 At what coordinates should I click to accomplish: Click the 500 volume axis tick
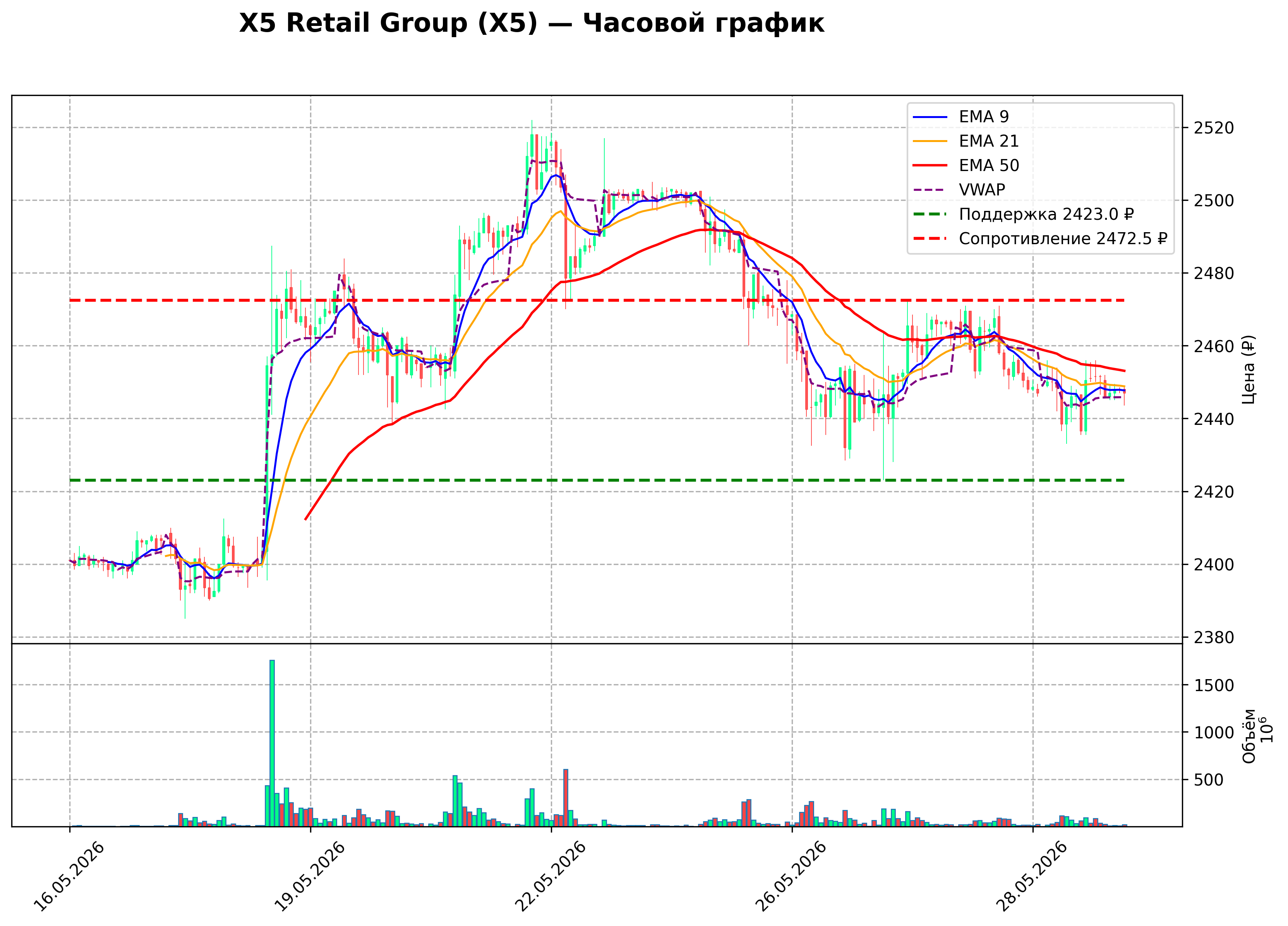[1209, 779]
